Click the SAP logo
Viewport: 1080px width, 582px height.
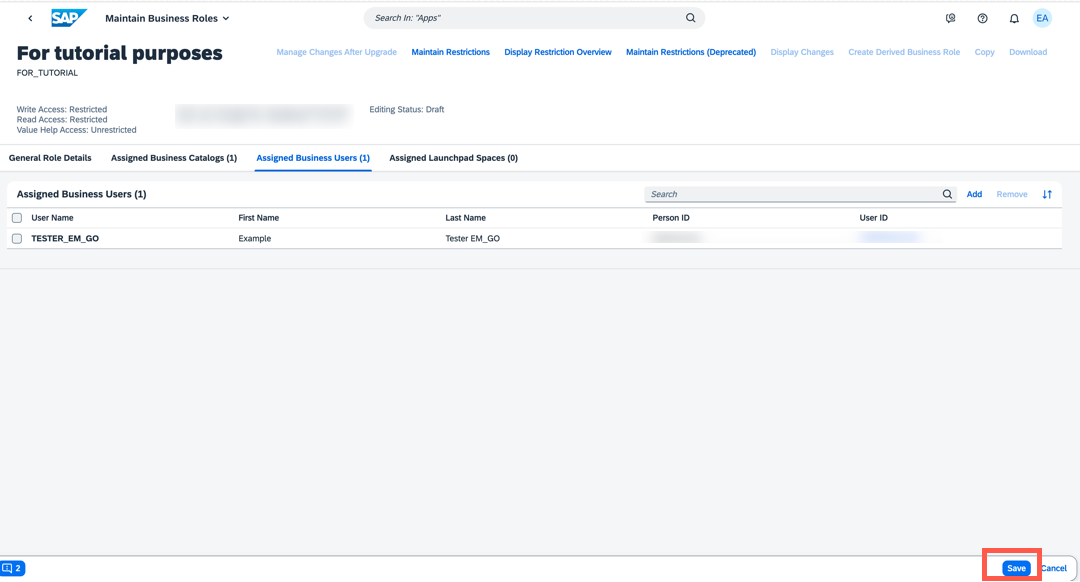[x=69, y=18]
